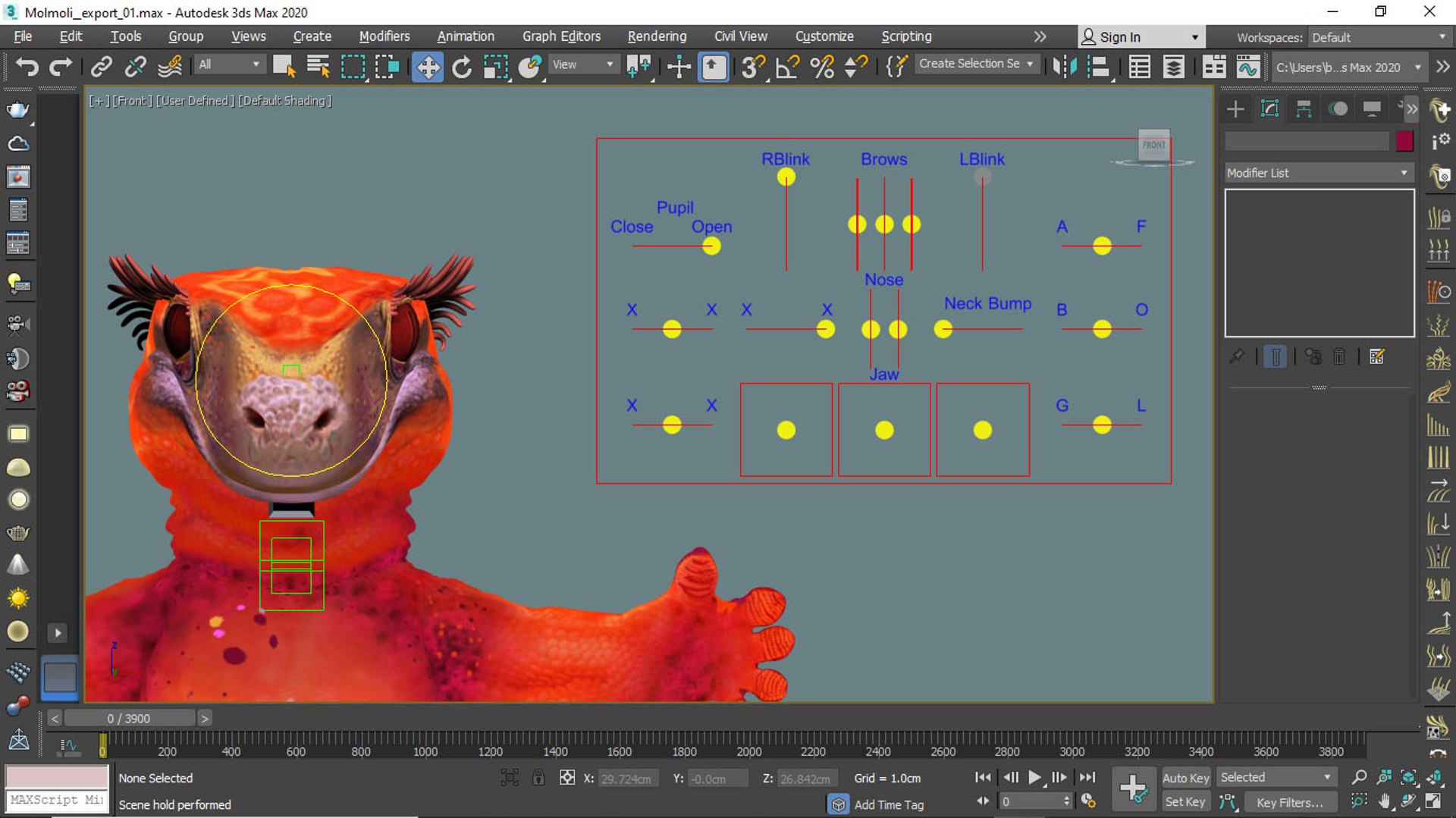This screenshot has height=818, width=1456.
Task: Open the Modifiers menu
Action: pos(384,36)
